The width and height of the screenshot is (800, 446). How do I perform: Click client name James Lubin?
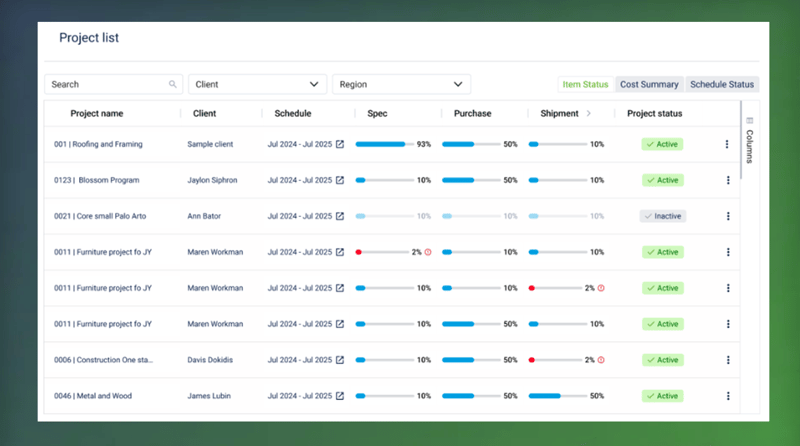(x=209, y=396)
